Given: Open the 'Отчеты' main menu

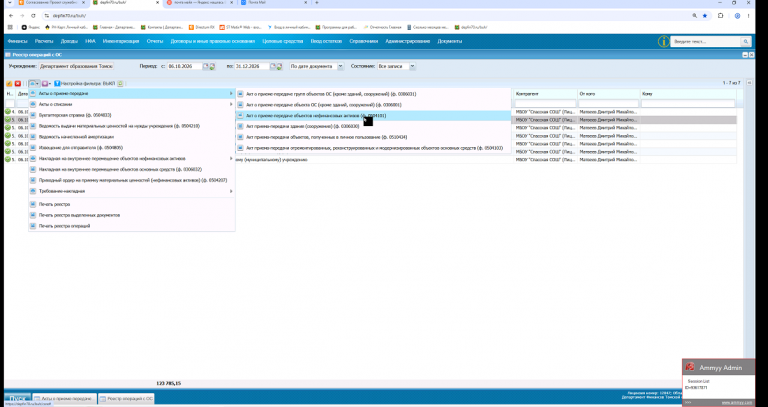Looking at the screenshot, I should click(x=155, y=41).
